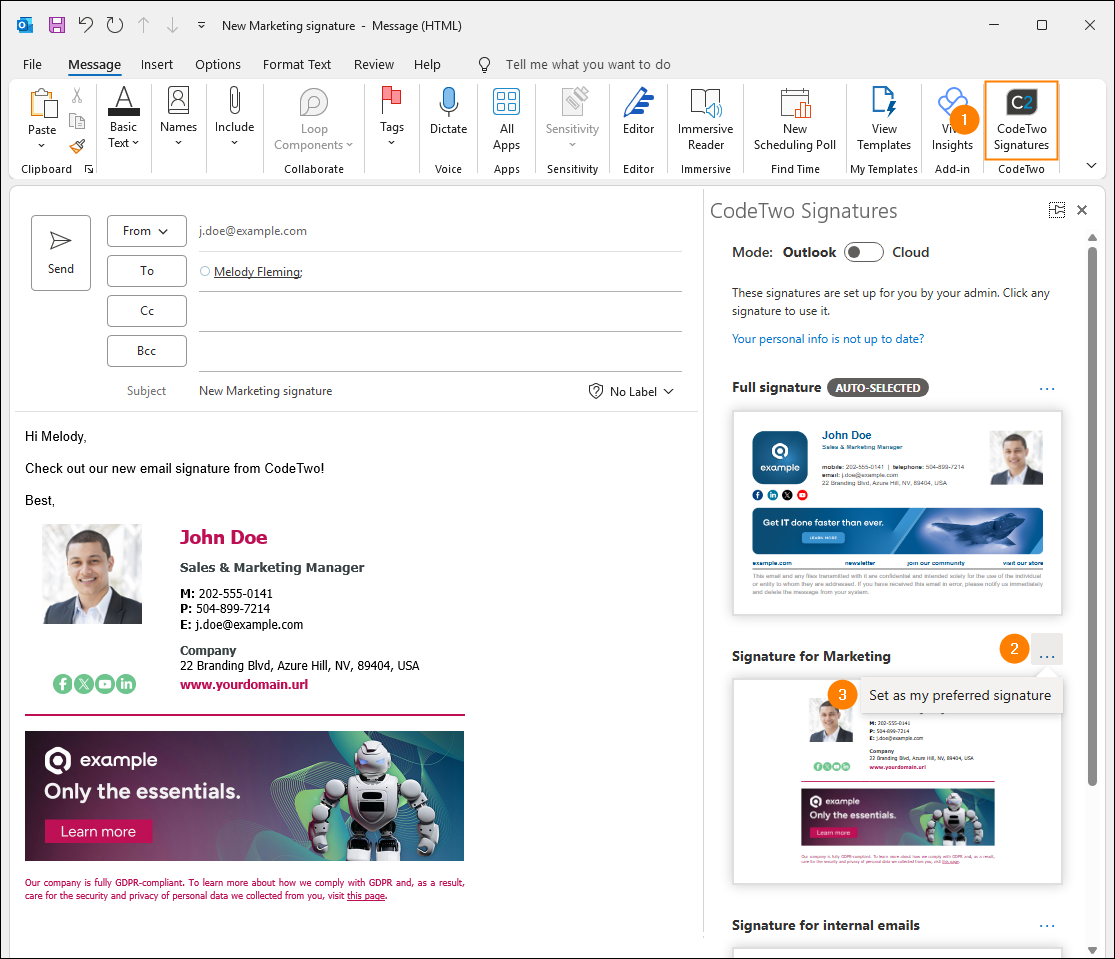Screen dimensions: 1115x959
Task: Open View Templates
Action: tap(884, 119)
